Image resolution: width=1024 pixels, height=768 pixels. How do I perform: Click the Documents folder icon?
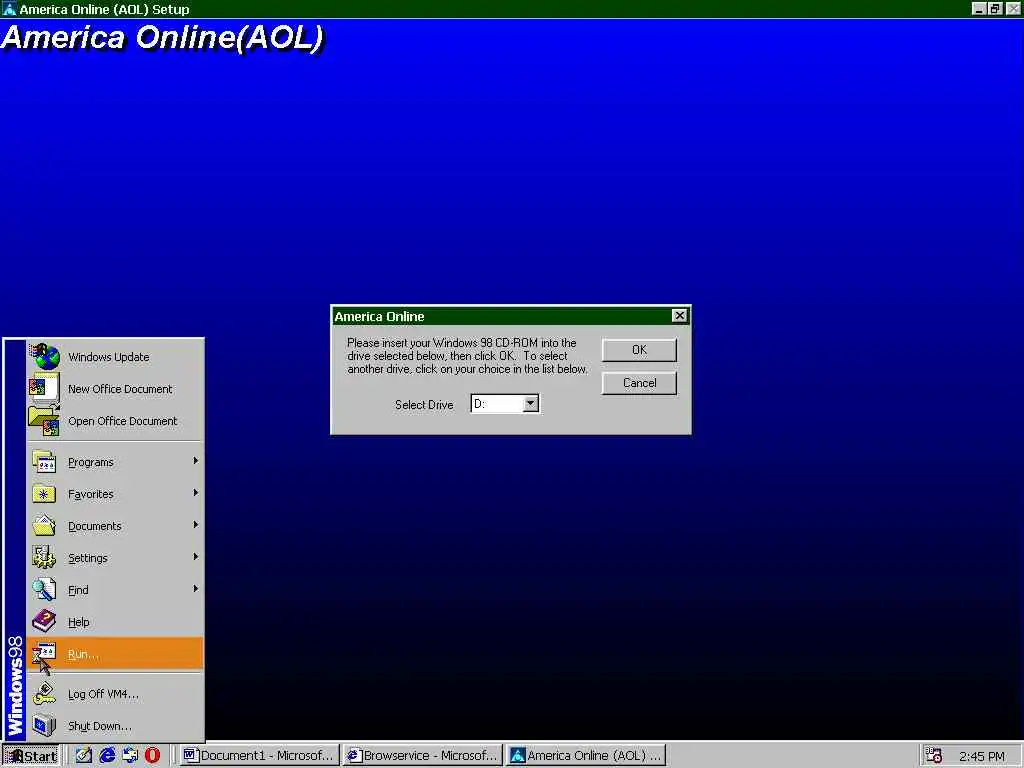tap(44, 526)
